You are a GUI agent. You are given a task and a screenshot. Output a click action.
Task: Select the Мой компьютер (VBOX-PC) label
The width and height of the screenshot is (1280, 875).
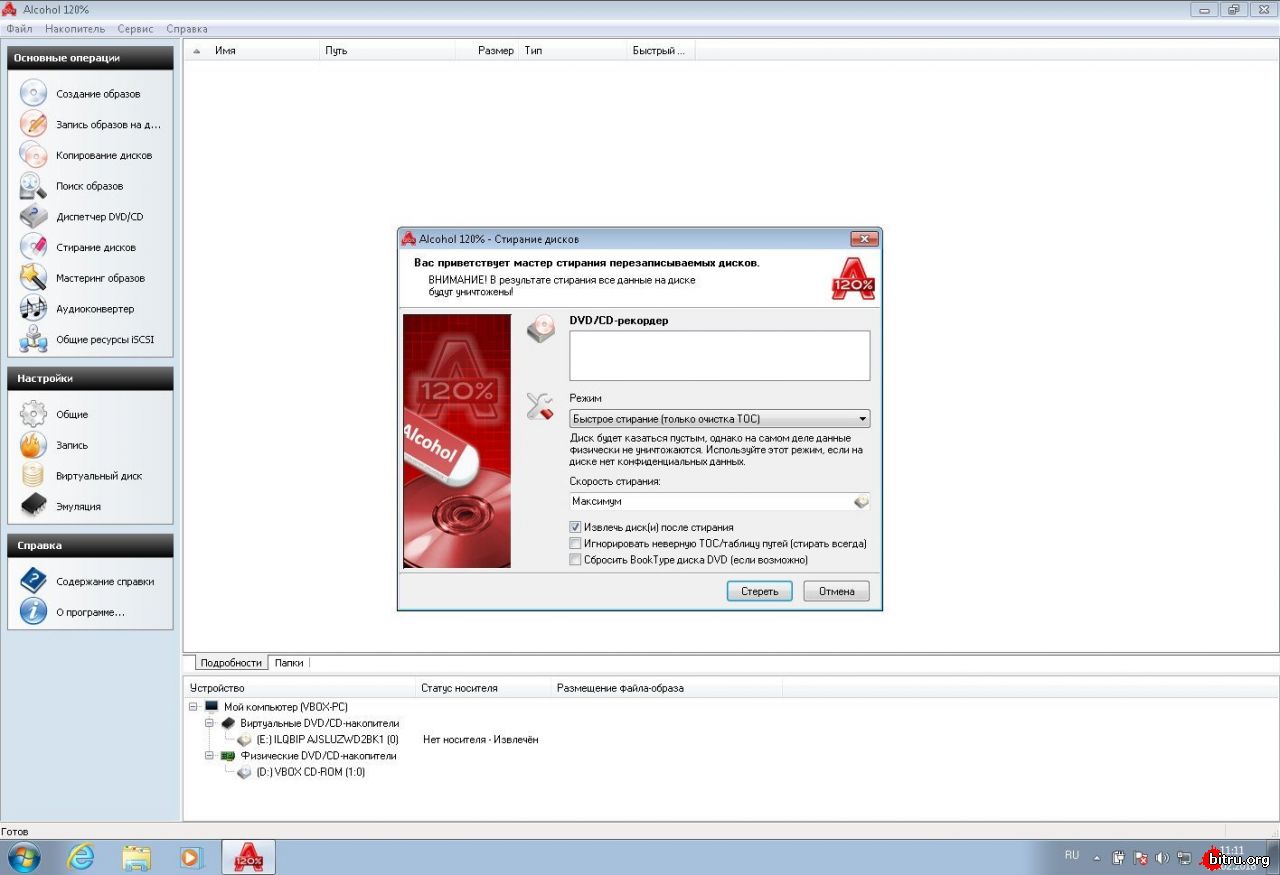pyautogui.click(x=285, y=707)
